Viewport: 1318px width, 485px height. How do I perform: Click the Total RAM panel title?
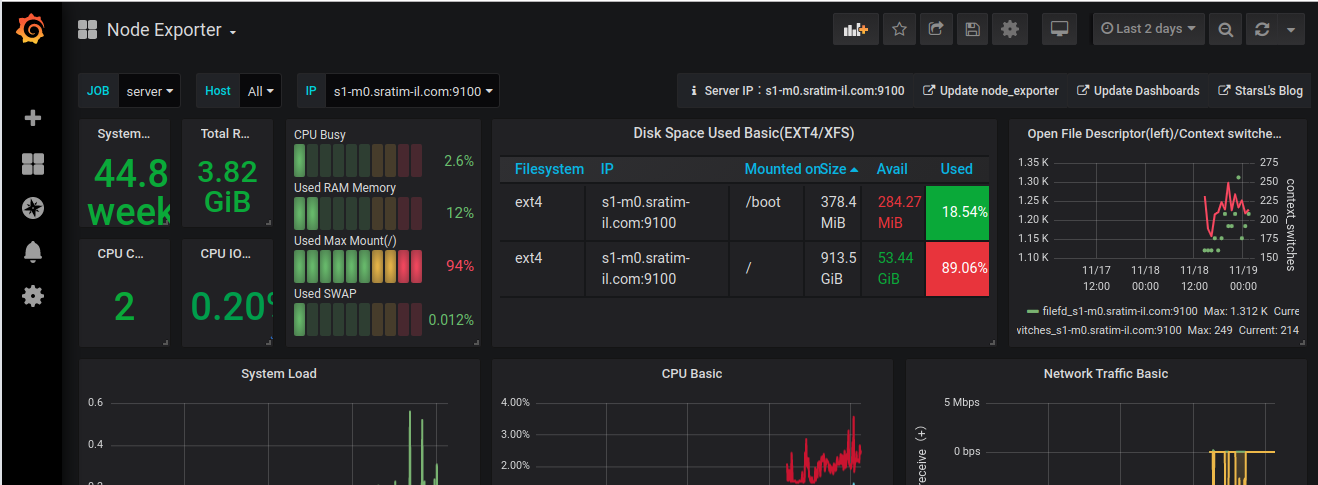coord(227,133)
